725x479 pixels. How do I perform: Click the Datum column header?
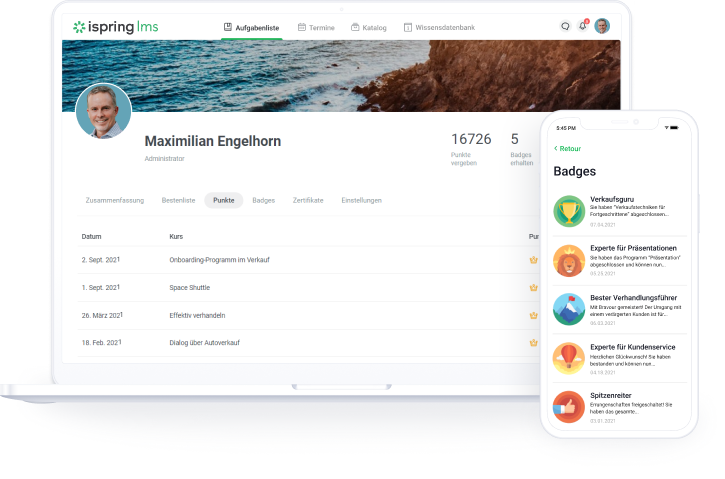[x=92, y=236]
